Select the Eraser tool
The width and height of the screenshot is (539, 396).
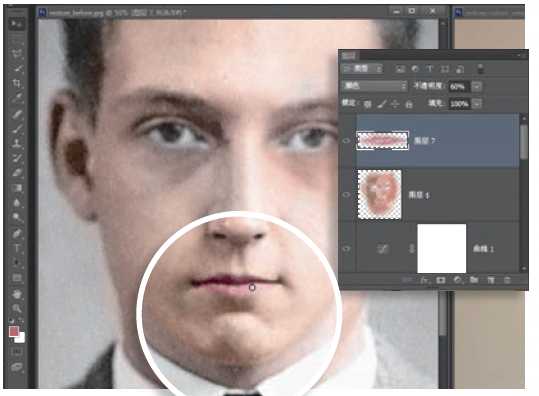[x=17, y=173]
